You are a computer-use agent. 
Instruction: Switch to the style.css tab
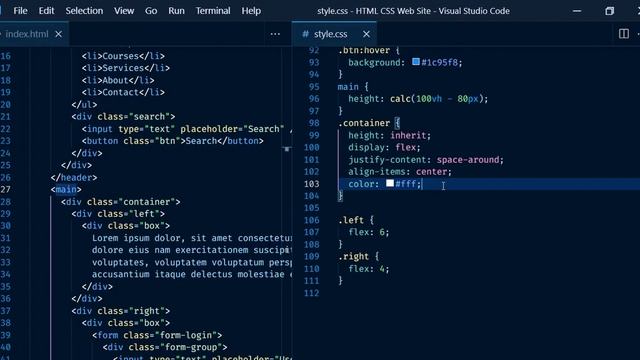(330, 34)
